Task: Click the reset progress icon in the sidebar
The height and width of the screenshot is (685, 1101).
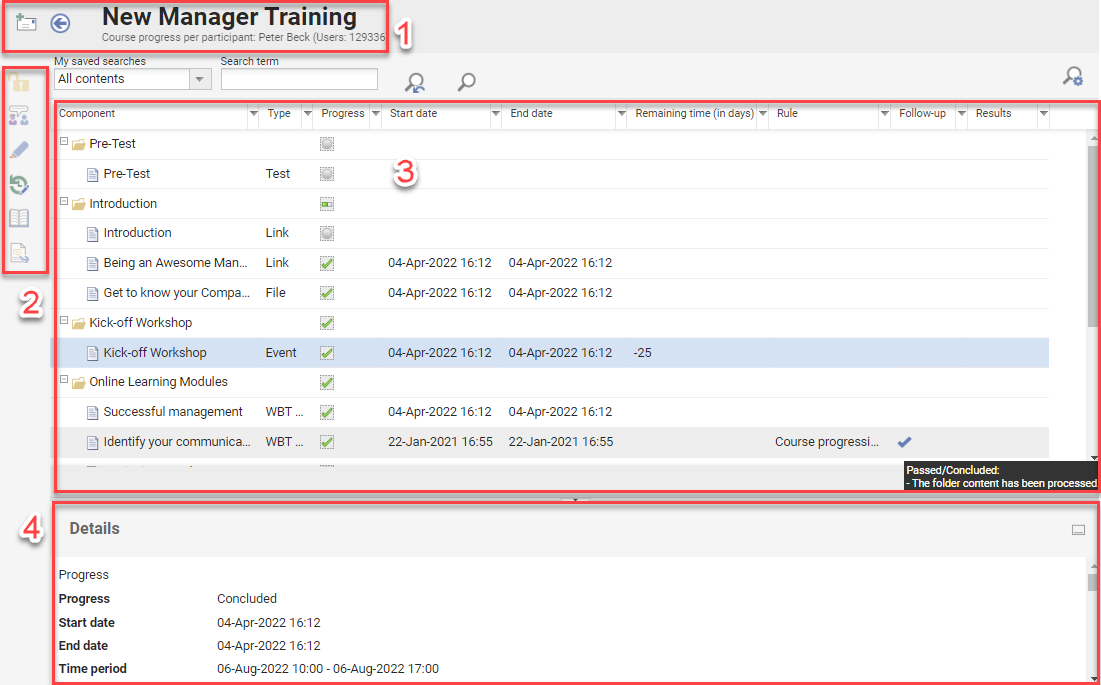Action: coord(19,185)
